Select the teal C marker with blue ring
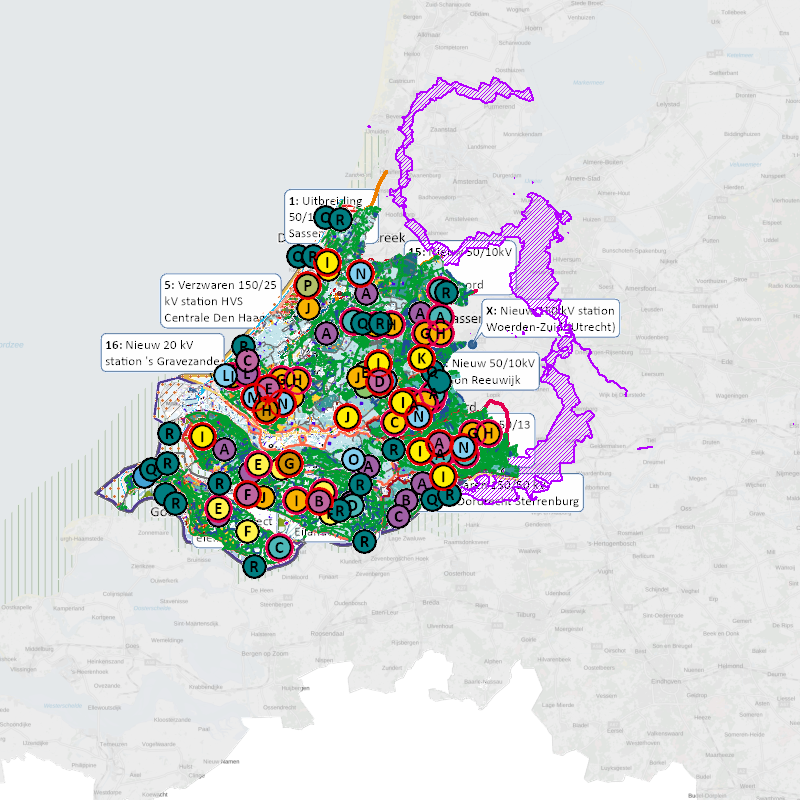Image resolution: width=800 pixels, height=800 pixels. [x=279, y=547]
